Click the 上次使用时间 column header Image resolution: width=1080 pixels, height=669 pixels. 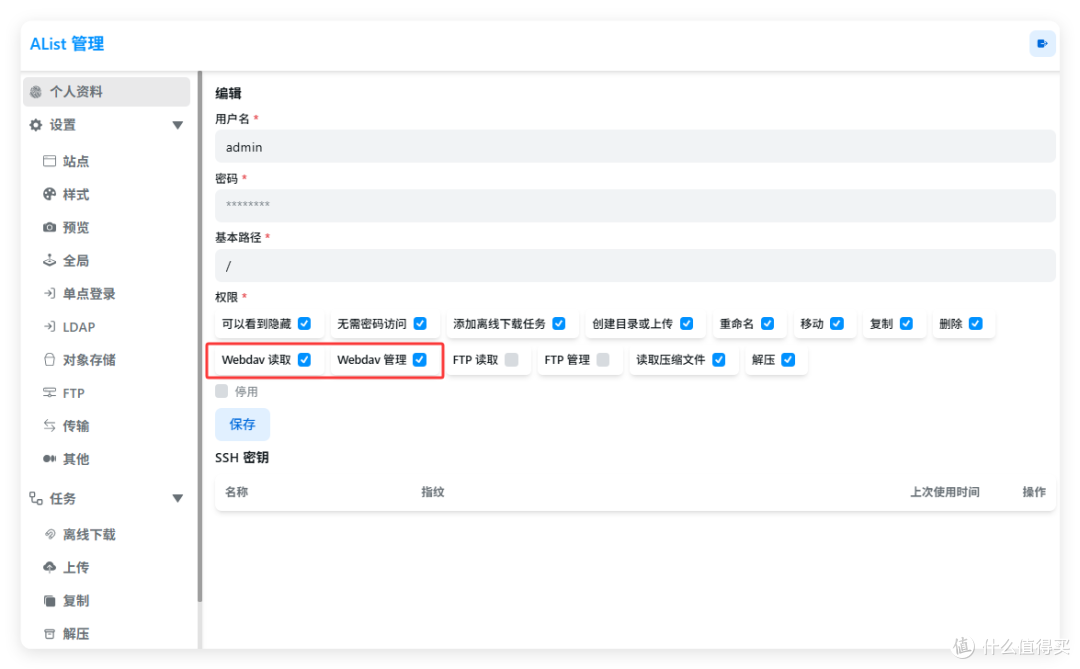pyautogui.click(x=944, y=492)
